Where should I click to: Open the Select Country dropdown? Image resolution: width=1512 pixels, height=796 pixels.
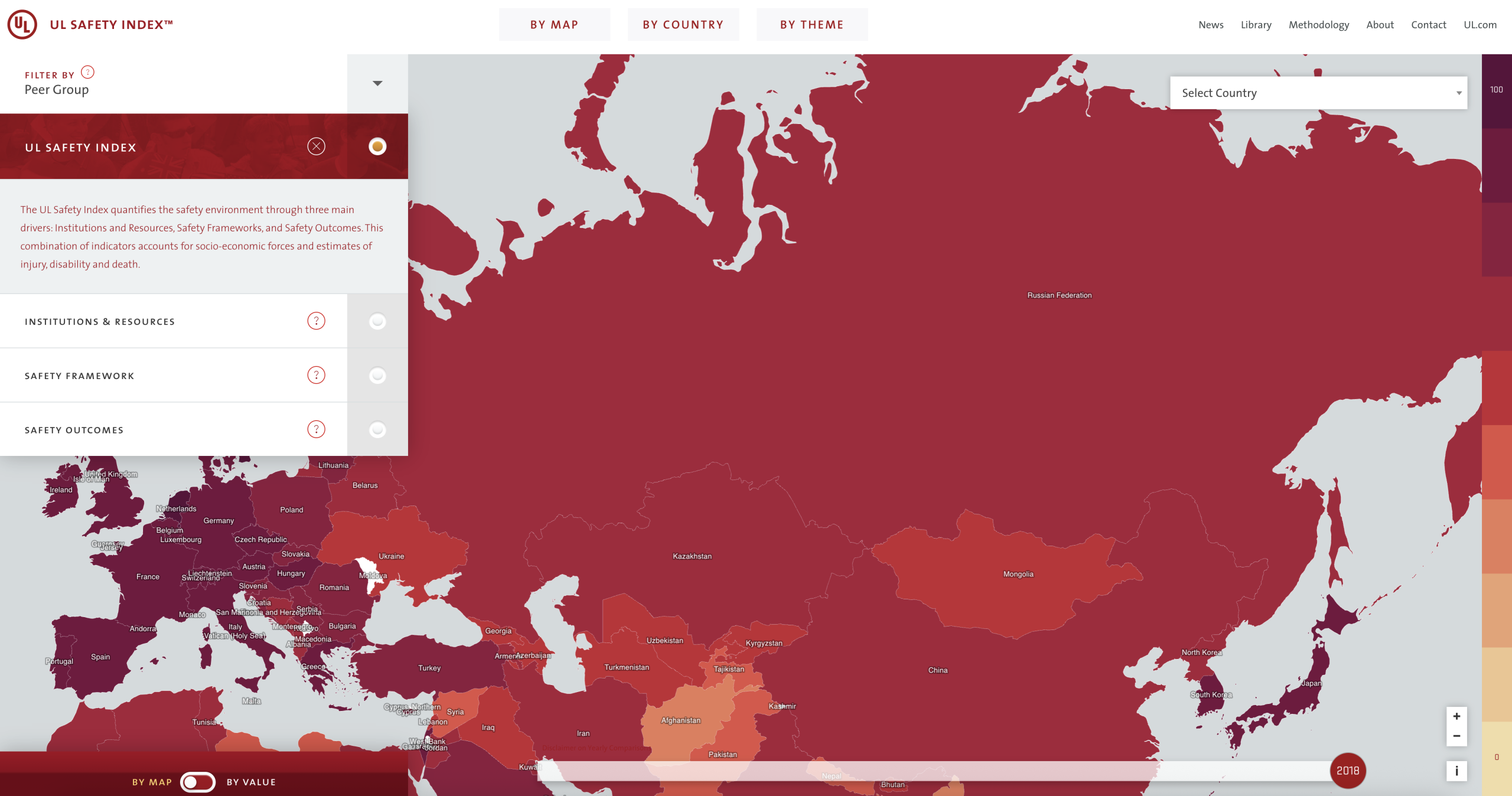coord(1318,93)
